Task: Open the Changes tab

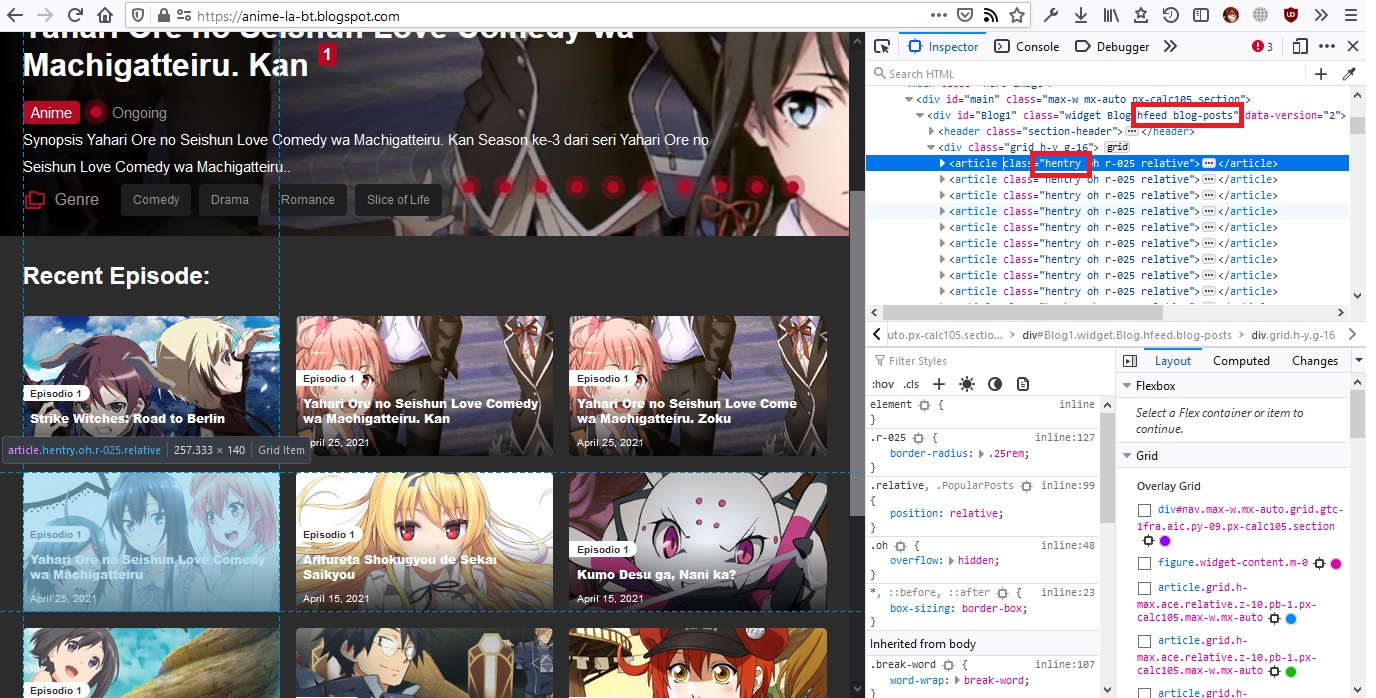Action: click(x=1315, y=361)
